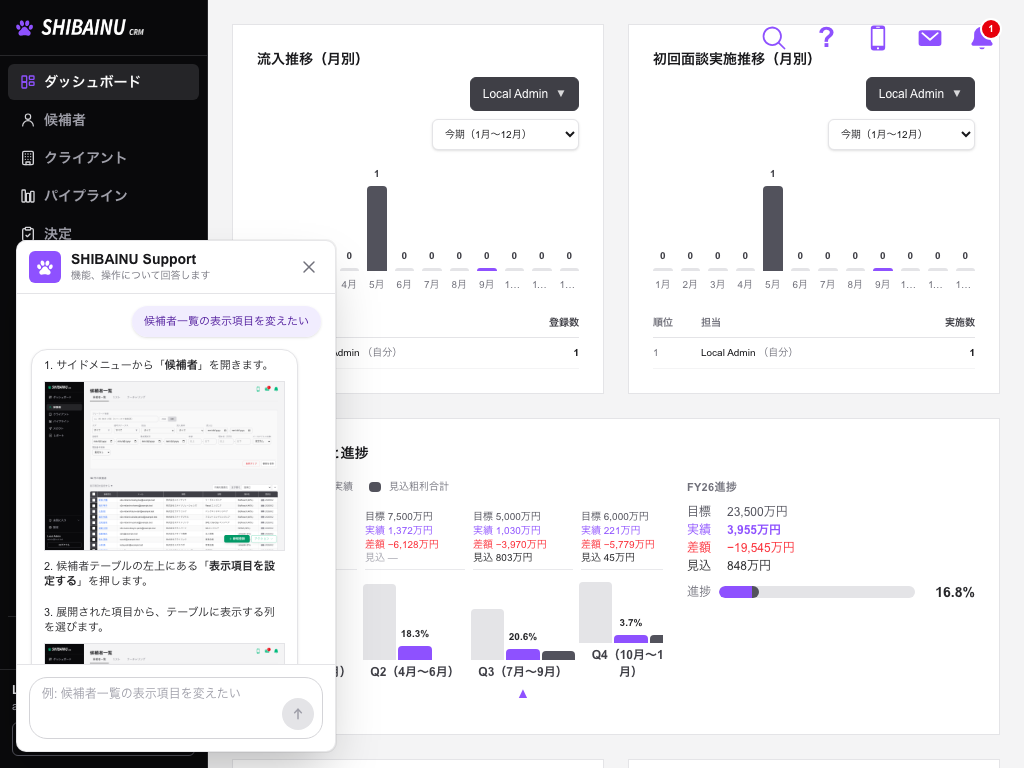Click the ダッシュボード grid icon
1024x768 pixels.
pos(28,82)
